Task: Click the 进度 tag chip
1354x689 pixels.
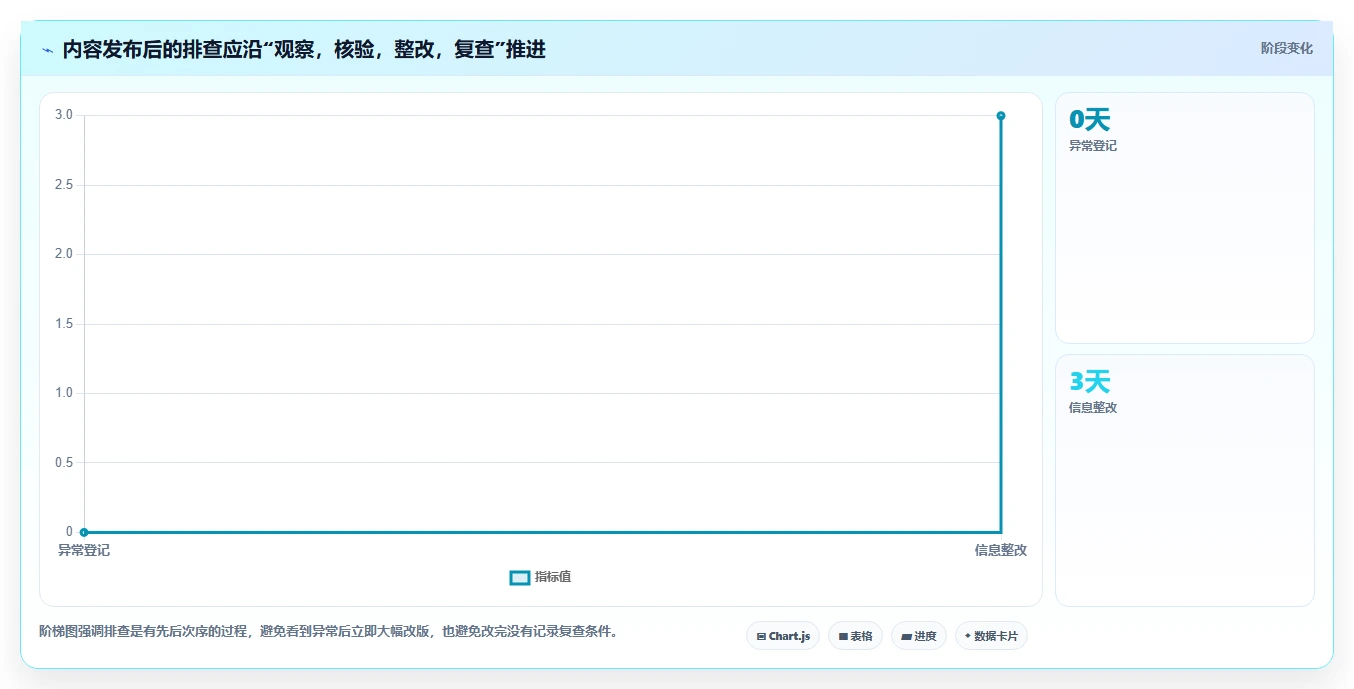Action: click(x=919, y=636)
